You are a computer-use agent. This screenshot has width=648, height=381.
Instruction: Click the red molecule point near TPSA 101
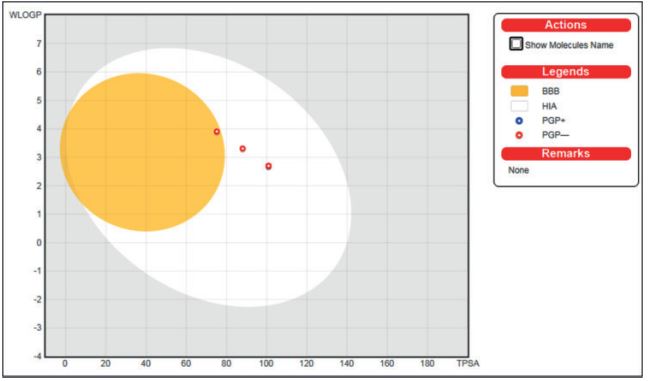click(x=269, y=166)
